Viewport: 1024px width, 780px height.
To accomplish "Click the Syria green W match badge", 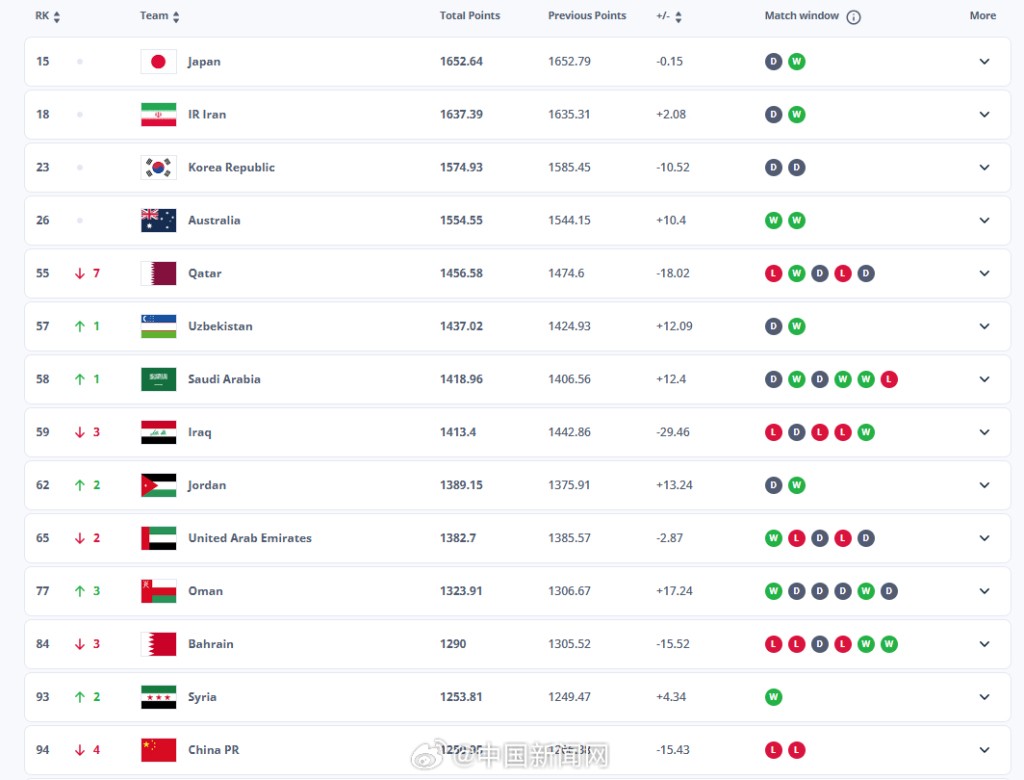I will (x=773, y=697).
